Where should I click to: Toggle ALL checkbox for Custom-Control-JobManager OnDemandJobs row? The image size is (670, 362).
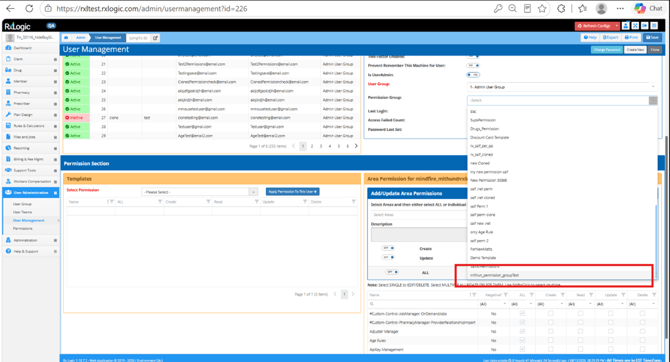[522, 313]
